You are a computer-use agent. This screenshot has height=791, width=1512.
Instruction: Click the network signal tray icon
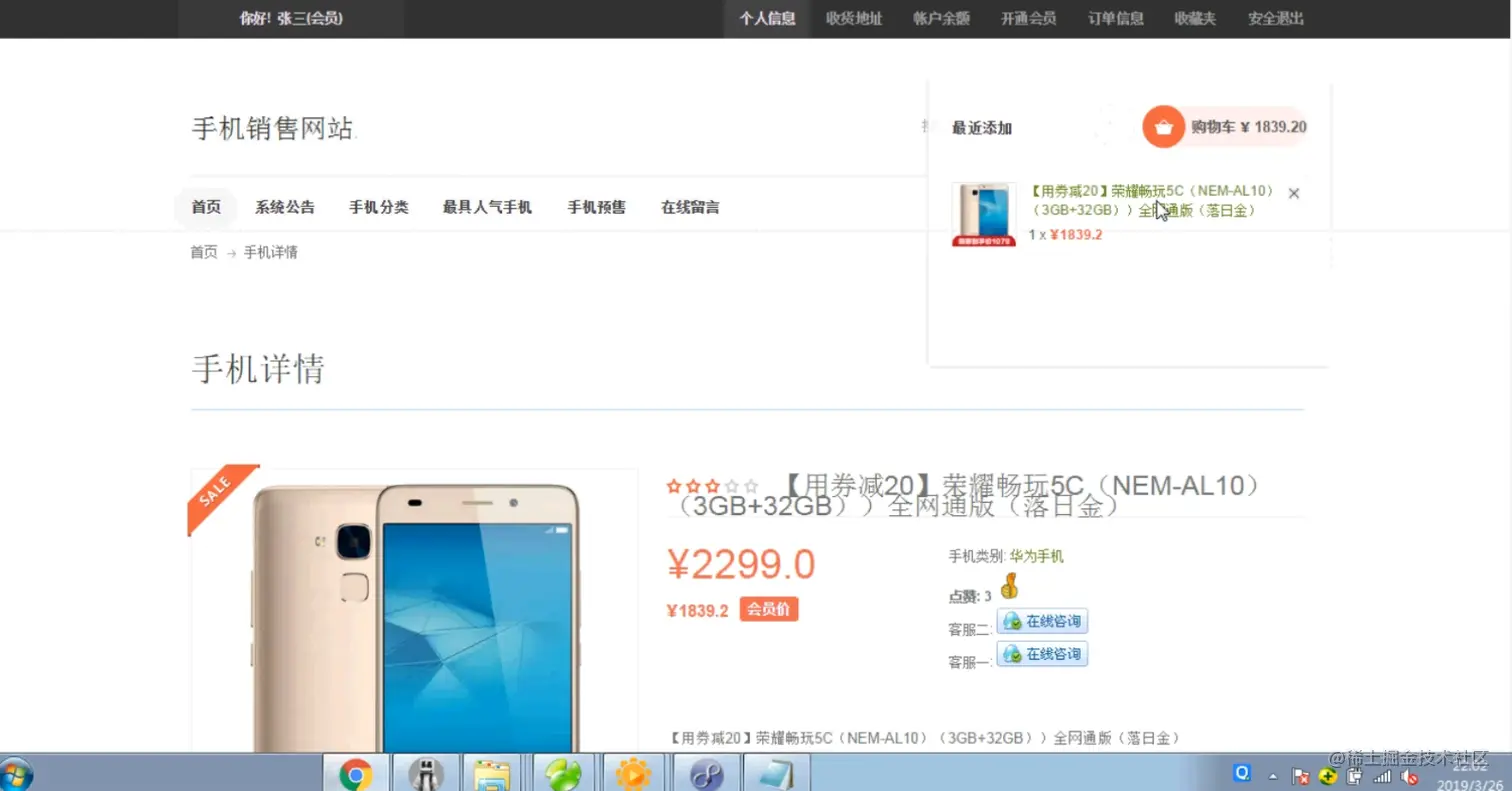click(1382, 777)
